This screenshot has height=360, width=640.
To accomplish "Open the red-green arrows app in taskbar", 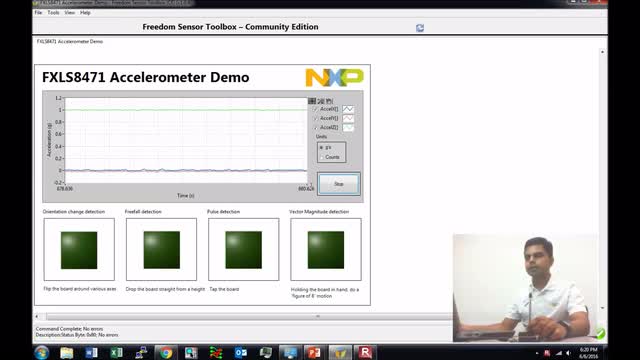I will [216, 353].
